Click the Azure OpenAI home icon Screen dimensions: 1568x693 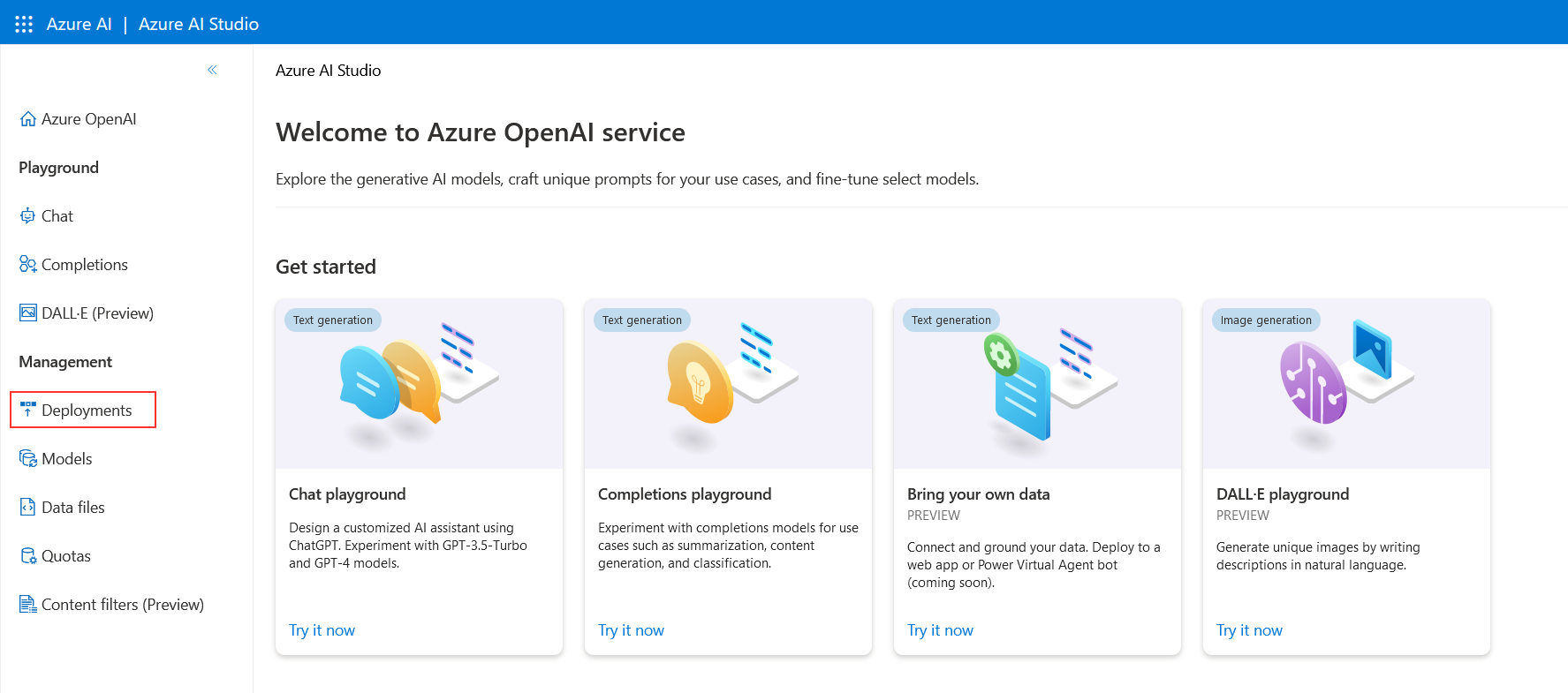(x=28, y=119)
